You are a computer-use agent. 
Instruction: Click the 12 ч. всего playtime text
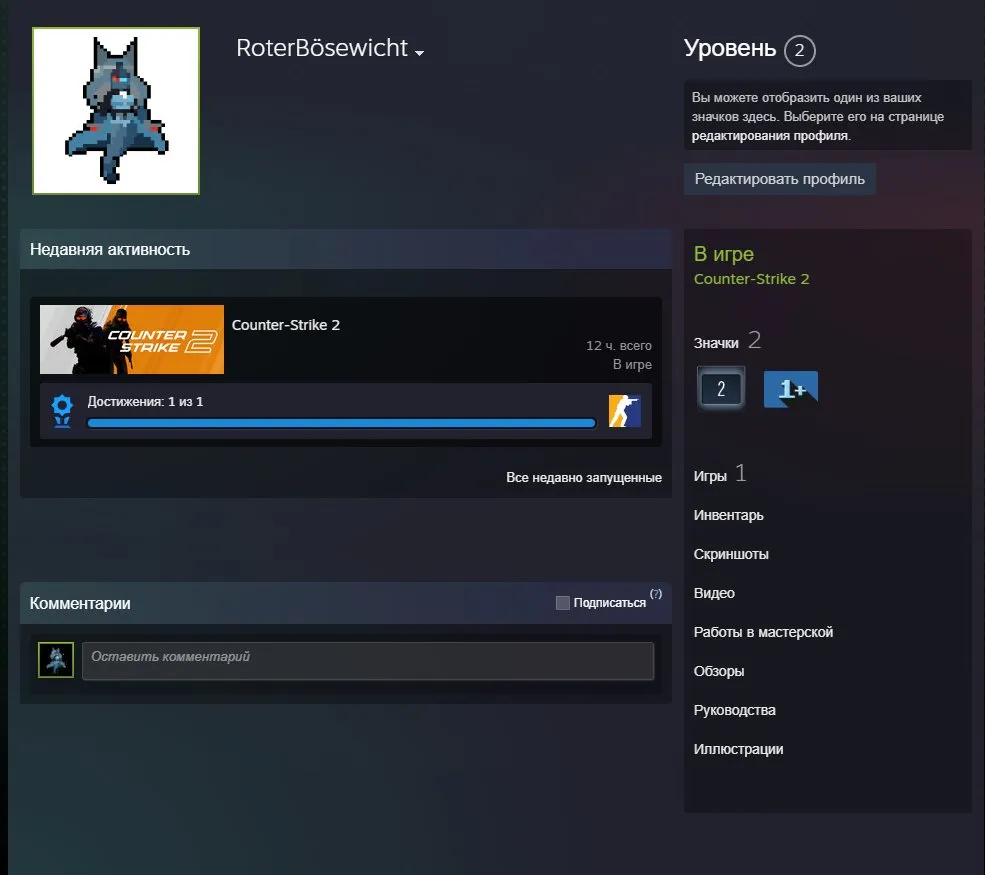coord(619,345)
